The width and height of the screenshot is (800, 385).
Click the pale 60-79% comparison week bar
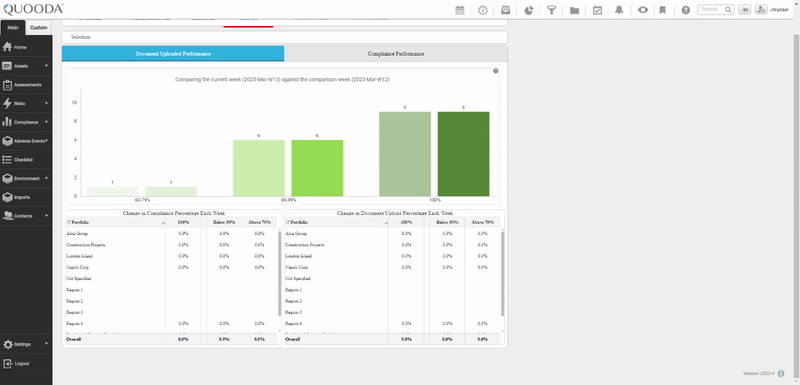112,191
